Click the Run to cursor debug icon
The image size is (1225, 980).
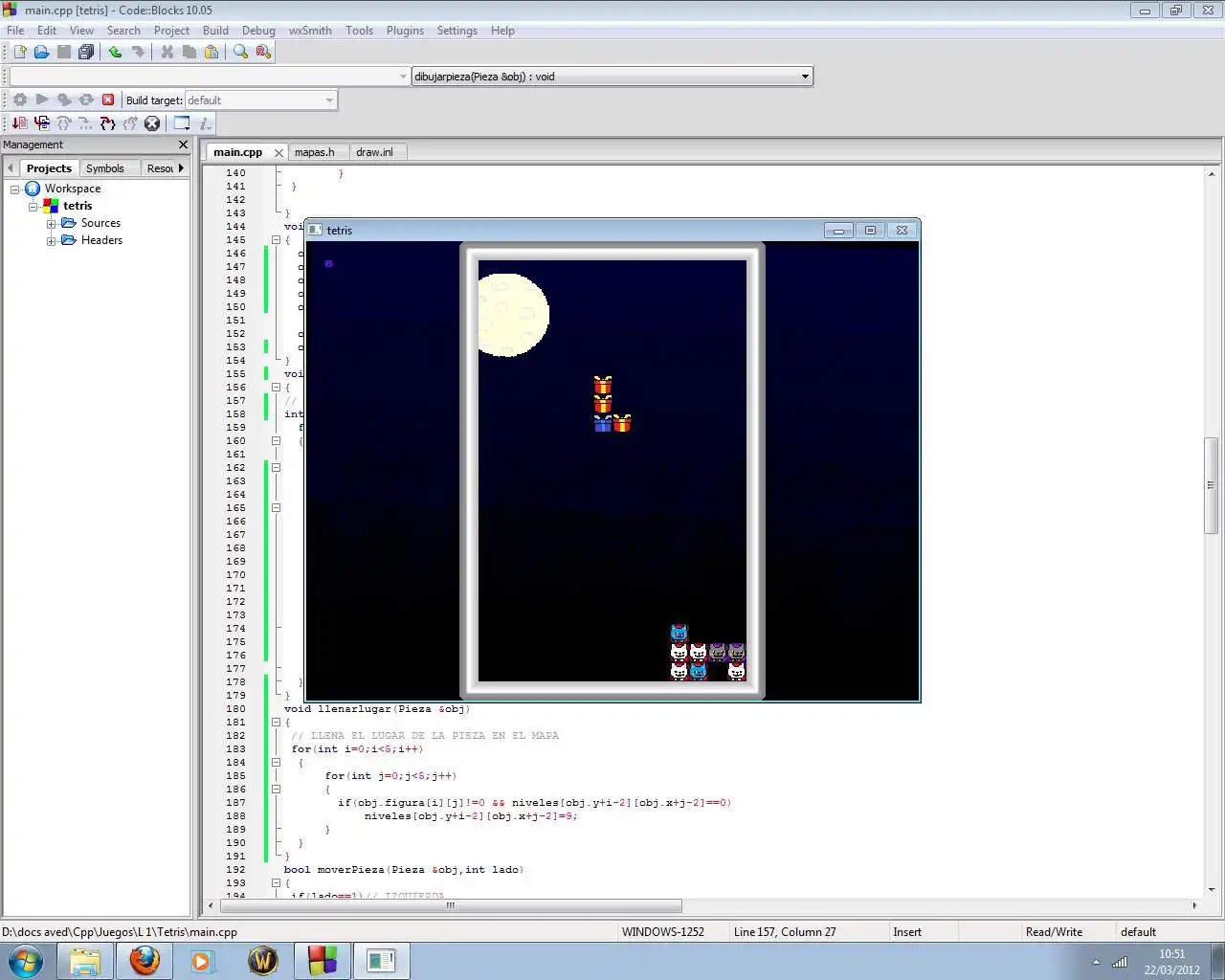(x=41, y=123)
